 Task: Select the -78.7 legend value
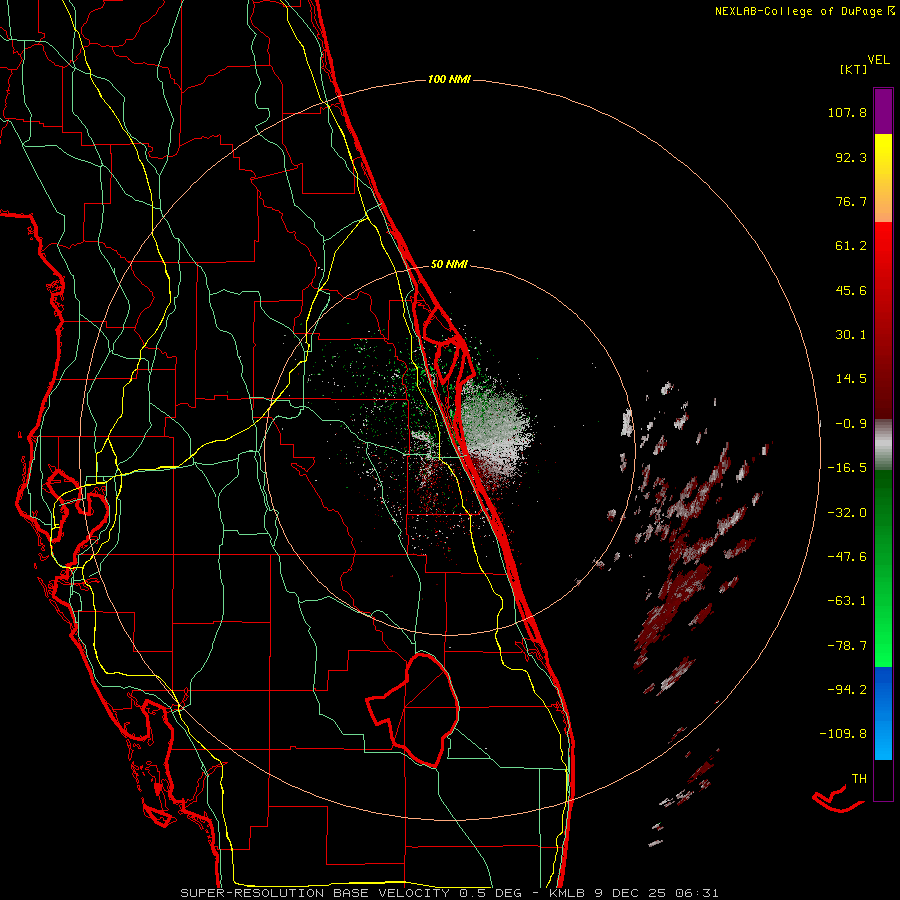coord(847,646)
